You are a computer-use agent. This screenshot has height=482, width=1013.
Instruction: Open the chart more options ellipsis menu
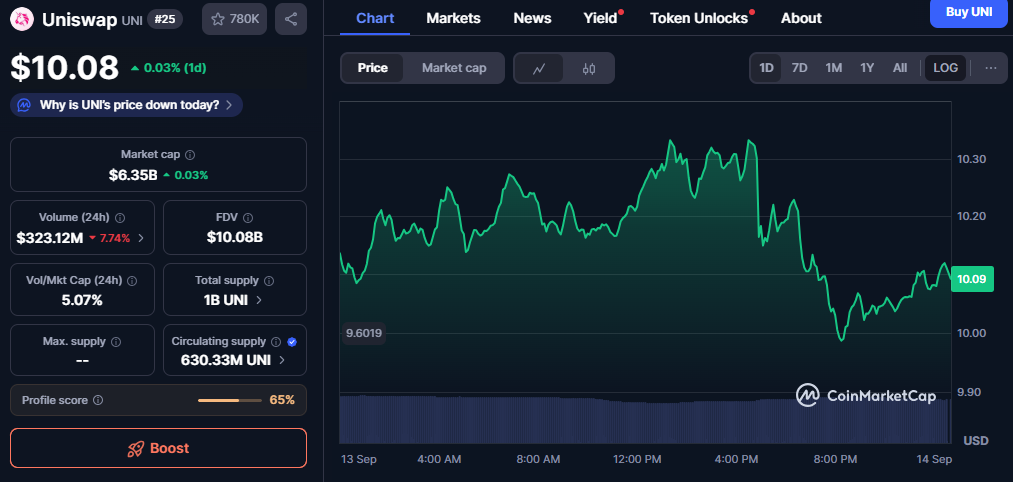990,68
